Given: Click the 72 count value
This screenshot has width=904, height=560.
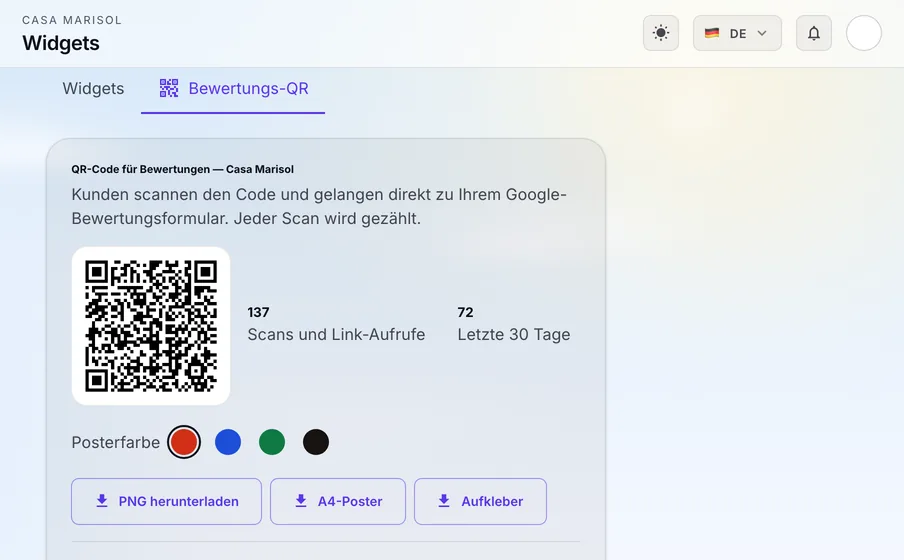Looking at the screenshot, I should [465, 313].
